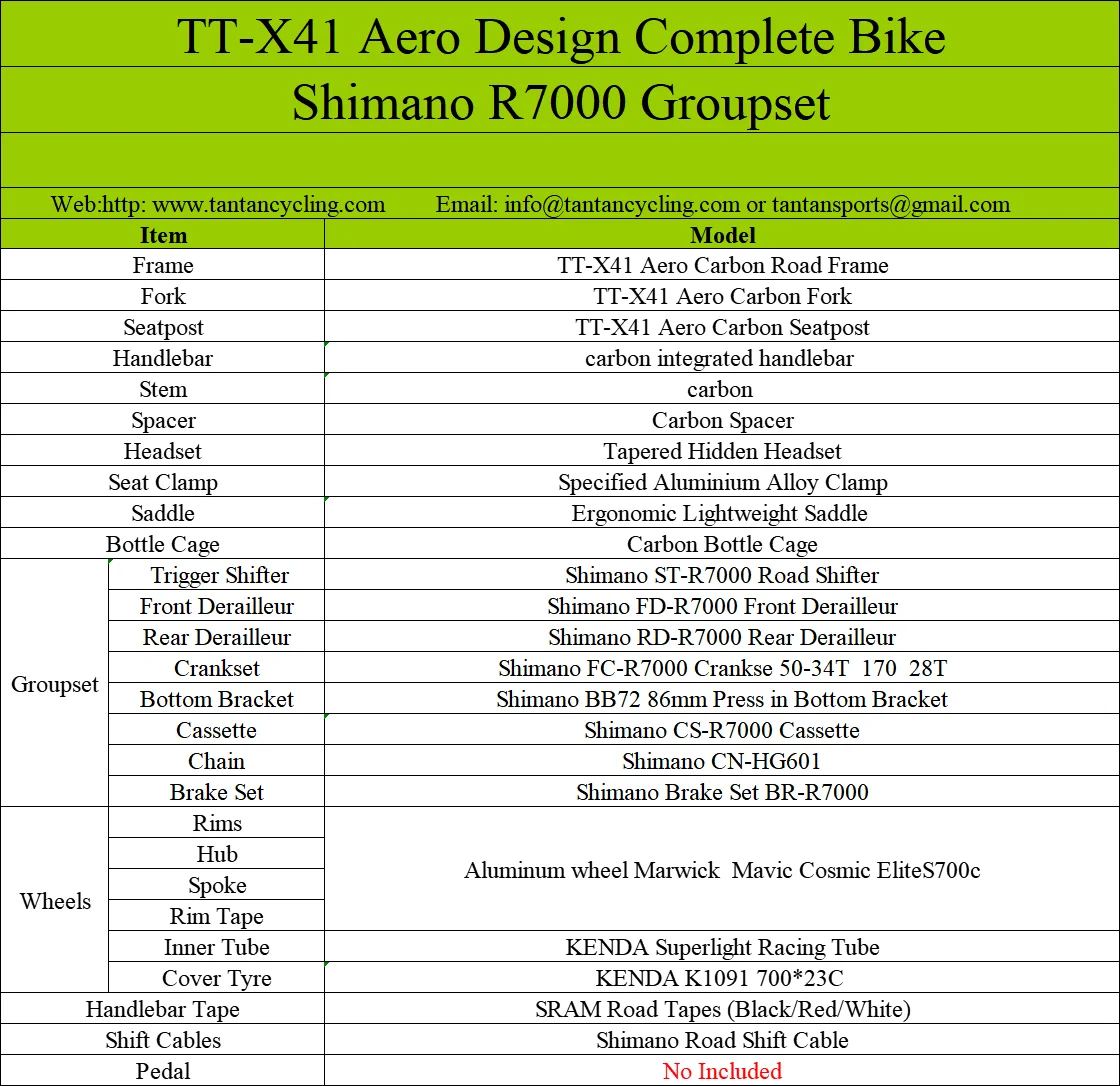Click the 'Rim Tape' item cell
Viewport: 1120px width, 1086px height.
[216, 915]
